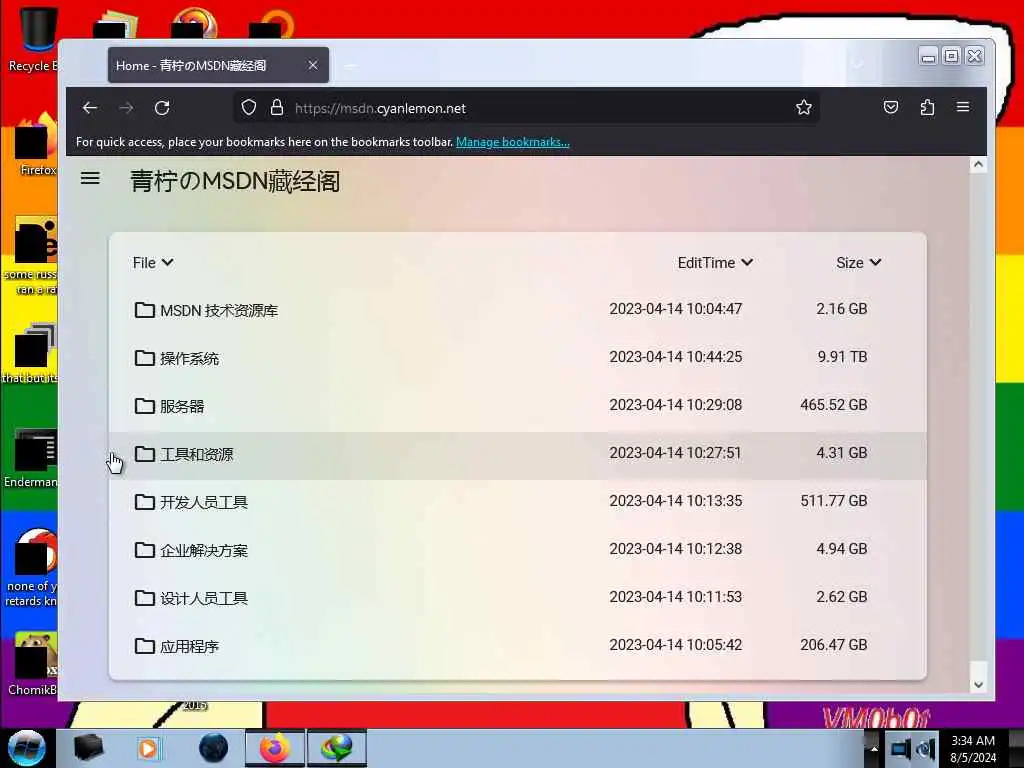Click the address bar URL field
Image resolution: width=1024 pixels, height=768 pixels.
(526, 108)
